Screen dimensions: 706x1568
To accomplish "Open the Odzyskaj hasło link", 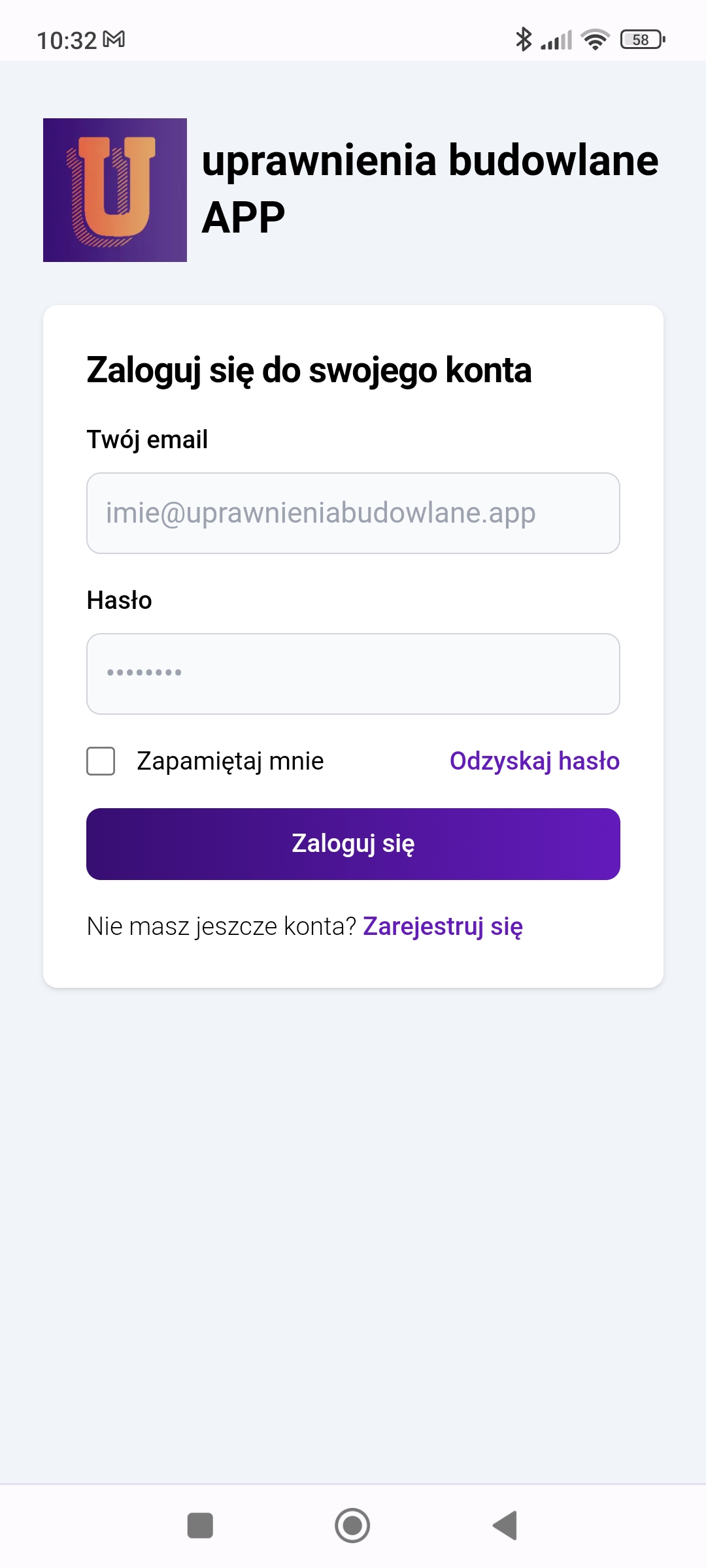I will (535, 761).
